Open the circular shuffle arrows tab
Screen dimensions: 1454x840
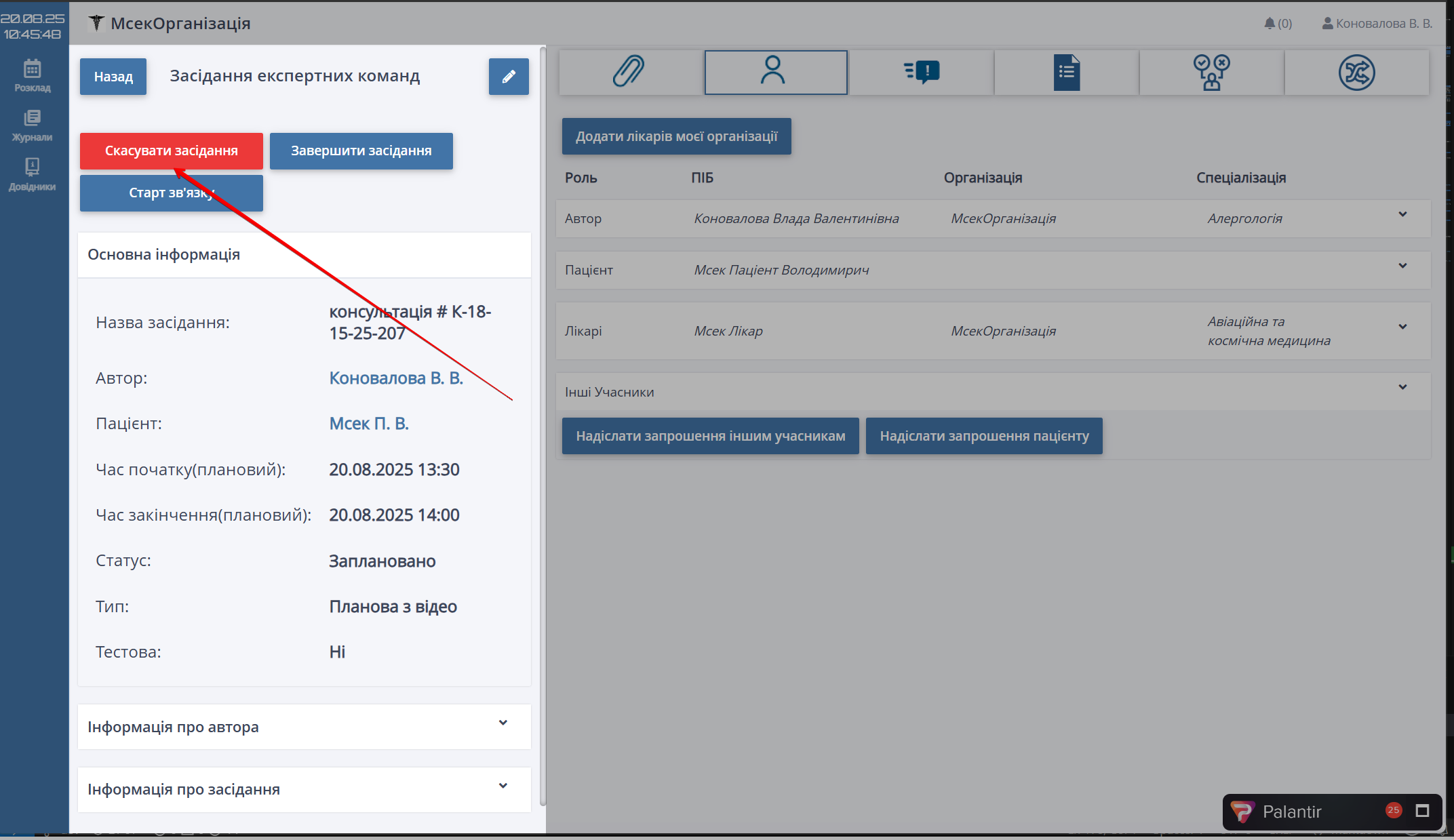[x=1356, y=72]
